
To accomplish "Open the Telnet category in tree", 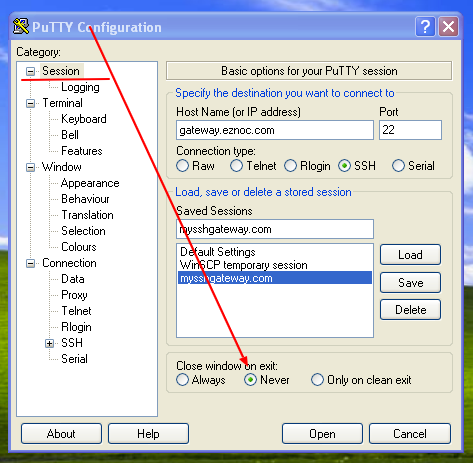I will coord(76,311).
